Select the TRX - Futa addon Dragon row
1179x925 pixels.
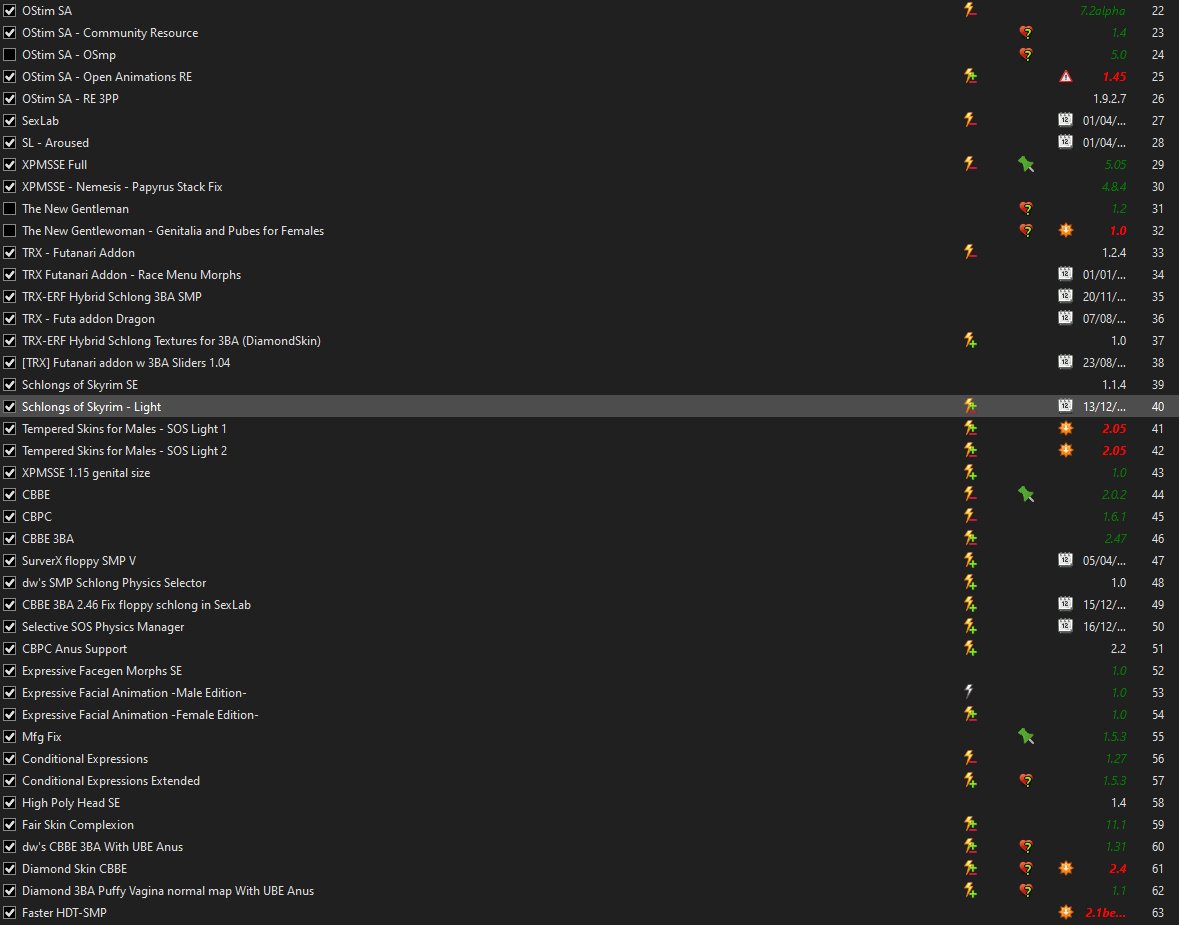(x=88, y=319)
